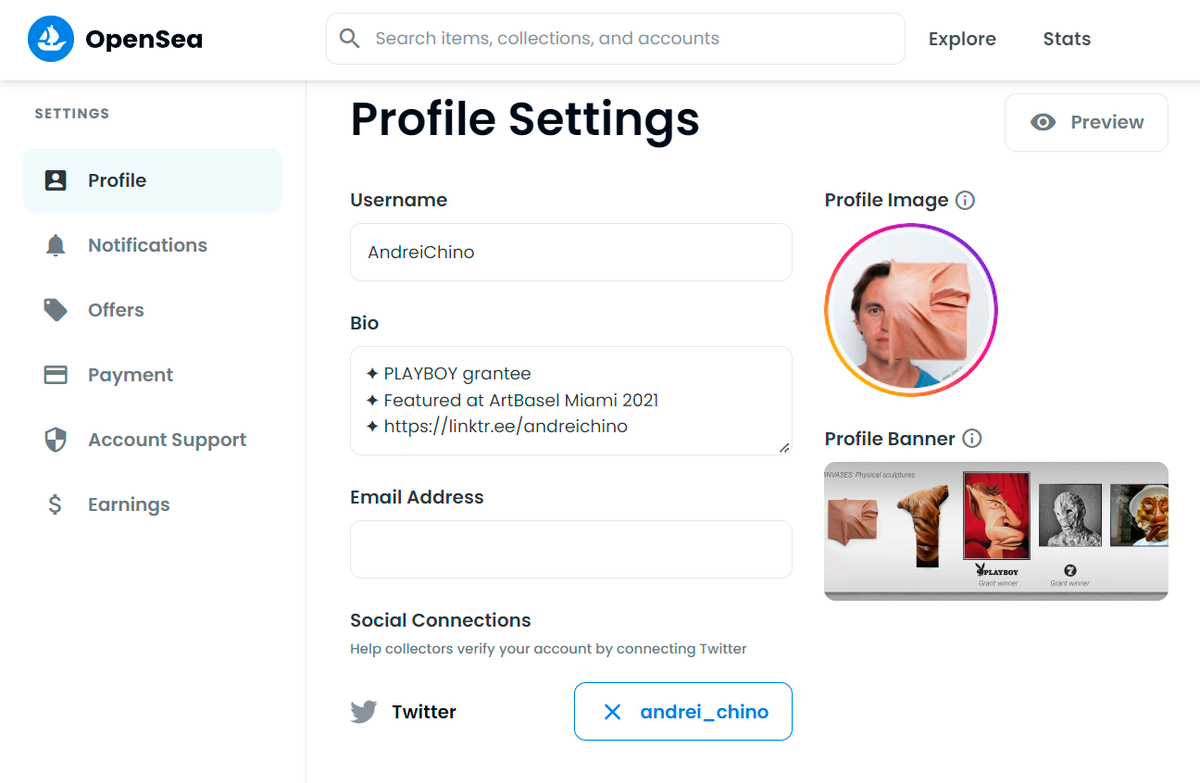Click the X icon beside andrei_chino

[x=613, y=712]
